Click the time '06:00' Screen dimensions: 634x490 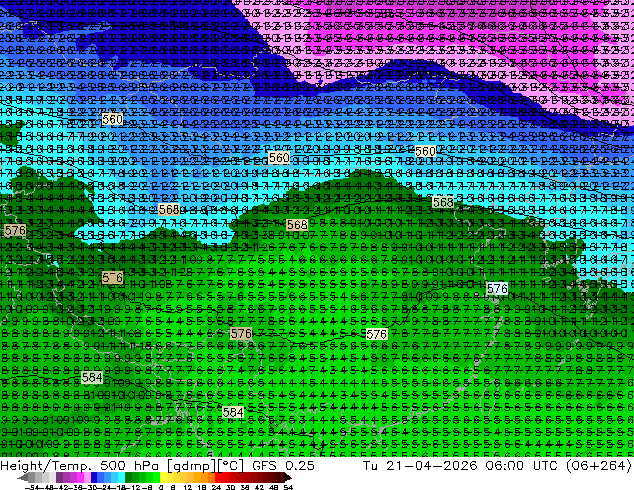(505, 466)
